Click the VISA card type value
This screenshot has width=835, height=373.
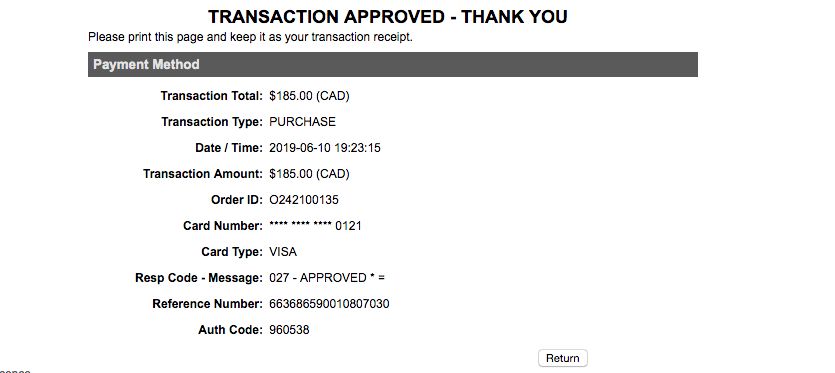pyautogui.click(x=283, y=252)
